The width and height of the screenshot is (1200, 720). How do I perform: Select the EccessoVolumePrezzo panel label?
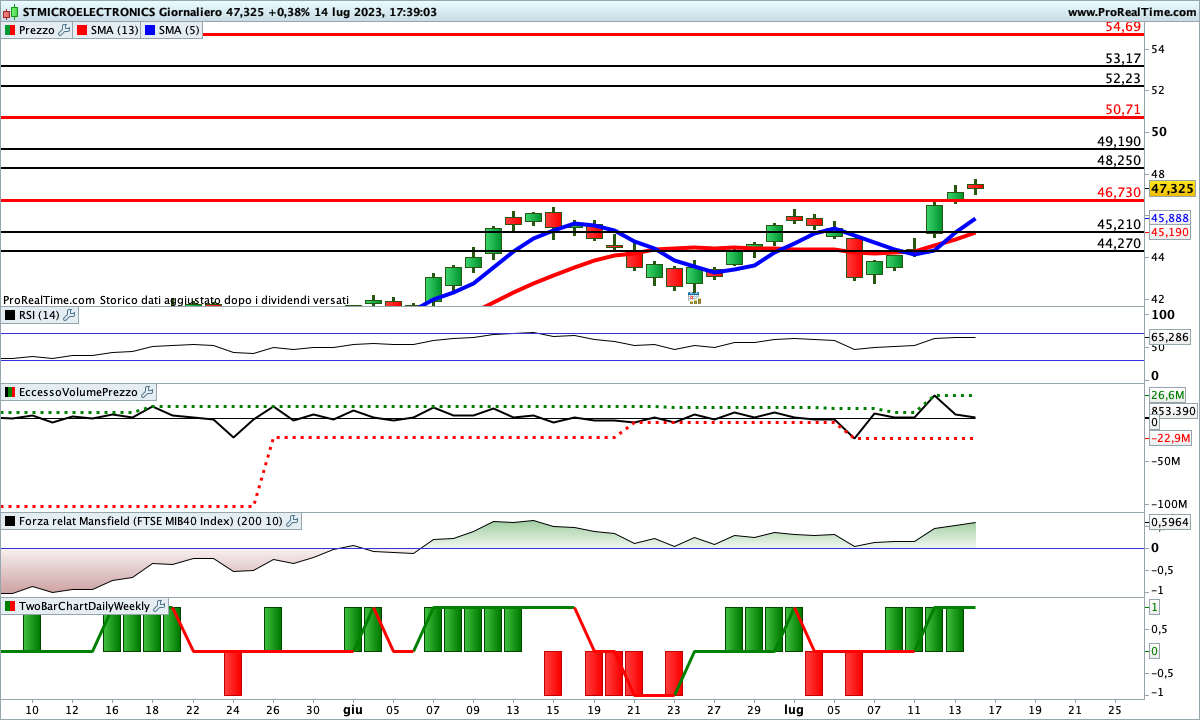[x=78, y=392]
